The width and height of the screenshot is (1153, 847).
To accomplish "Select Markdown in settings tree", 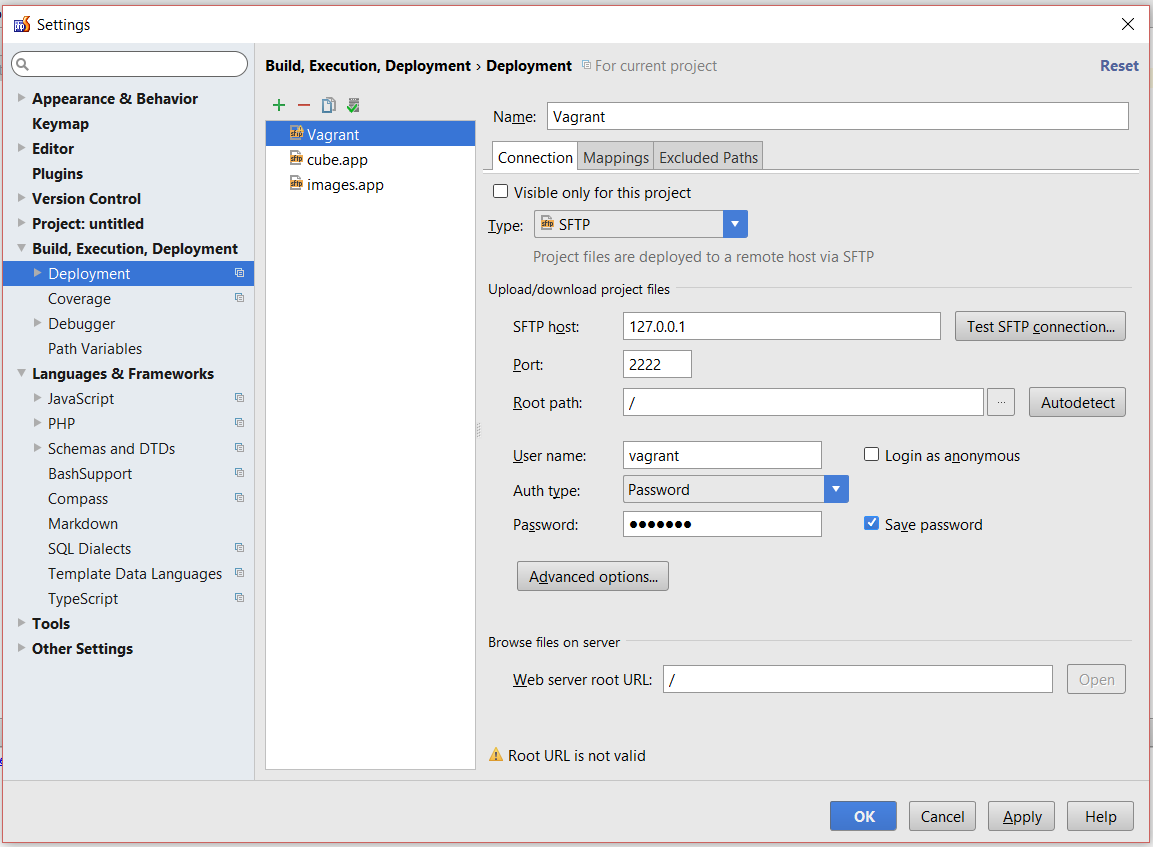I will point(83,523).
